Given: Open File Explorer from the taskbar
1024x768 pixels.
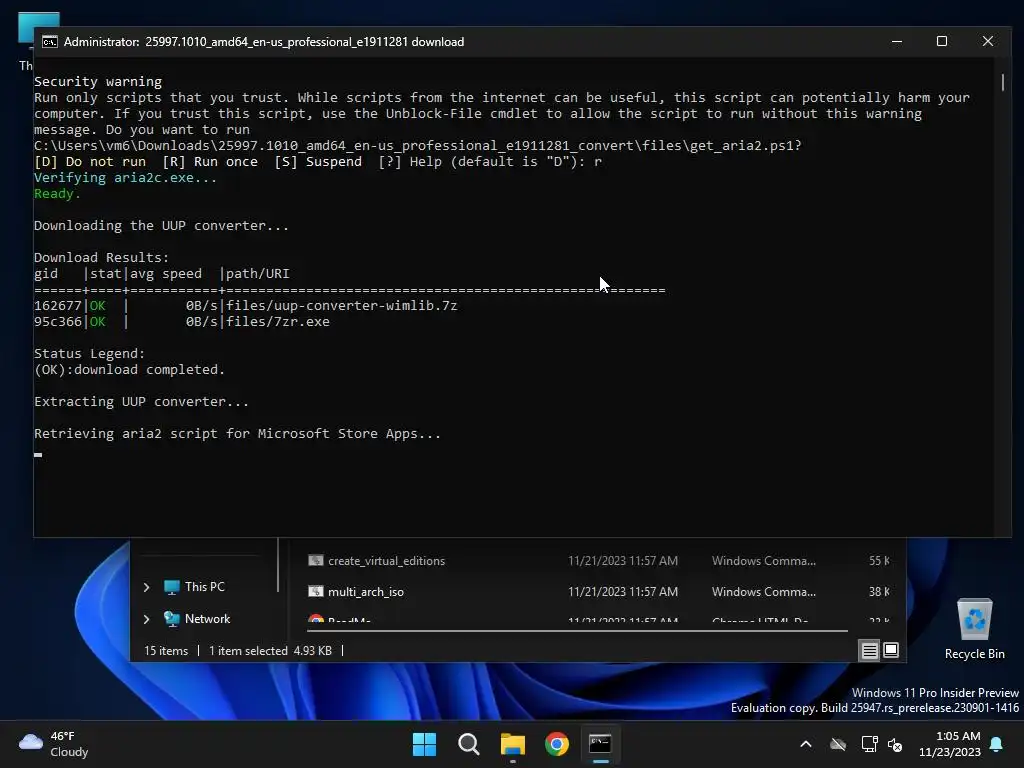Looking at the screenshot, I should (513, 744).
